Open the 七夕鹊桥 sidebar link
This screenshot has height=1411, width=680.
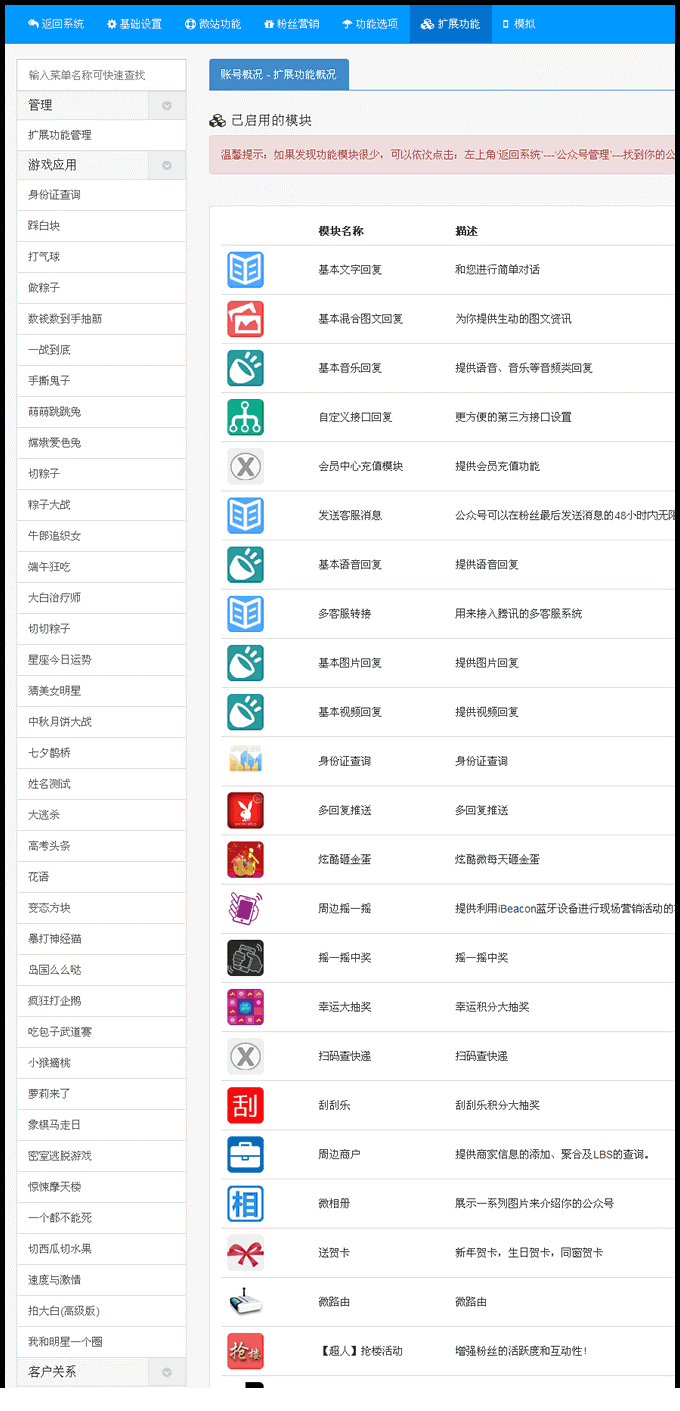tap(101, 753)
